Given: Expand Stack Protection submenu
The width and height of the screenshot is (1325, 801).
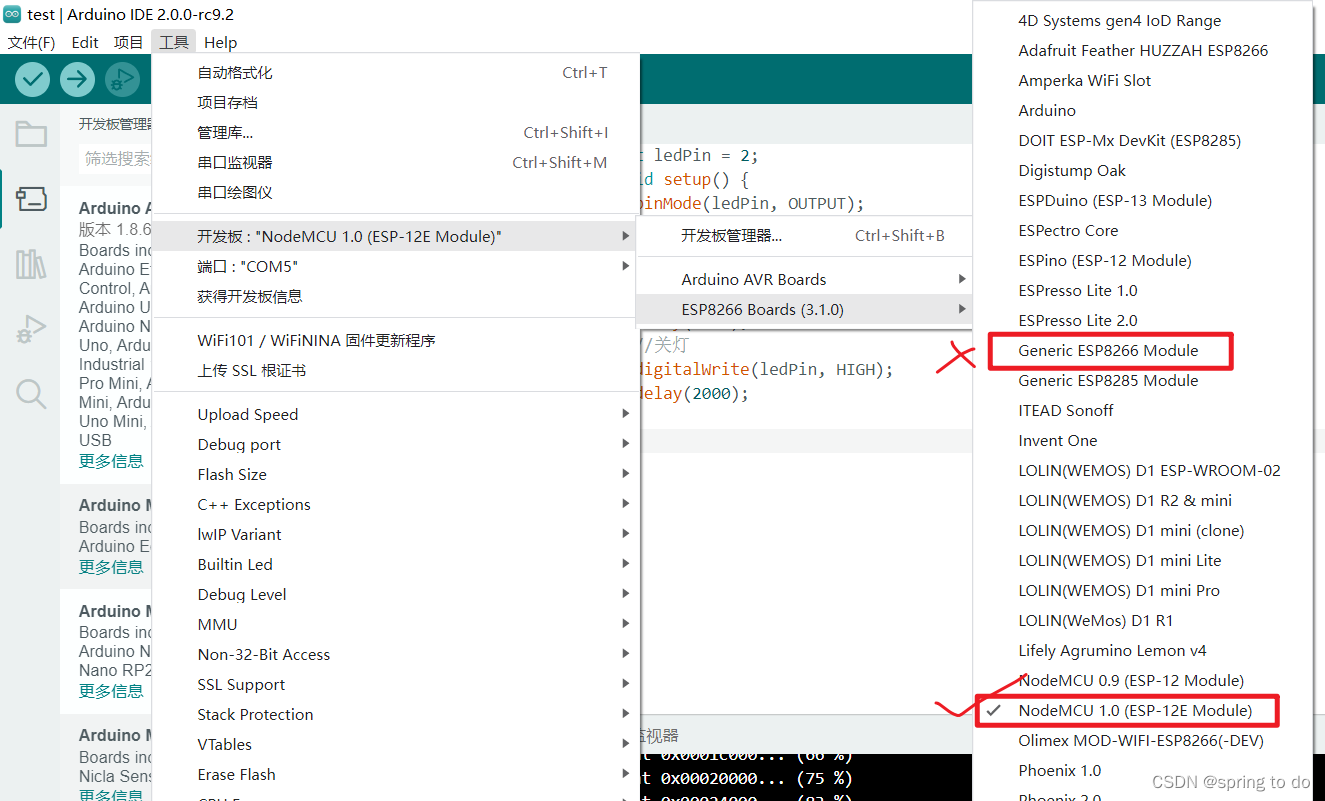Looking at the screenshot, I should point(396,715).
